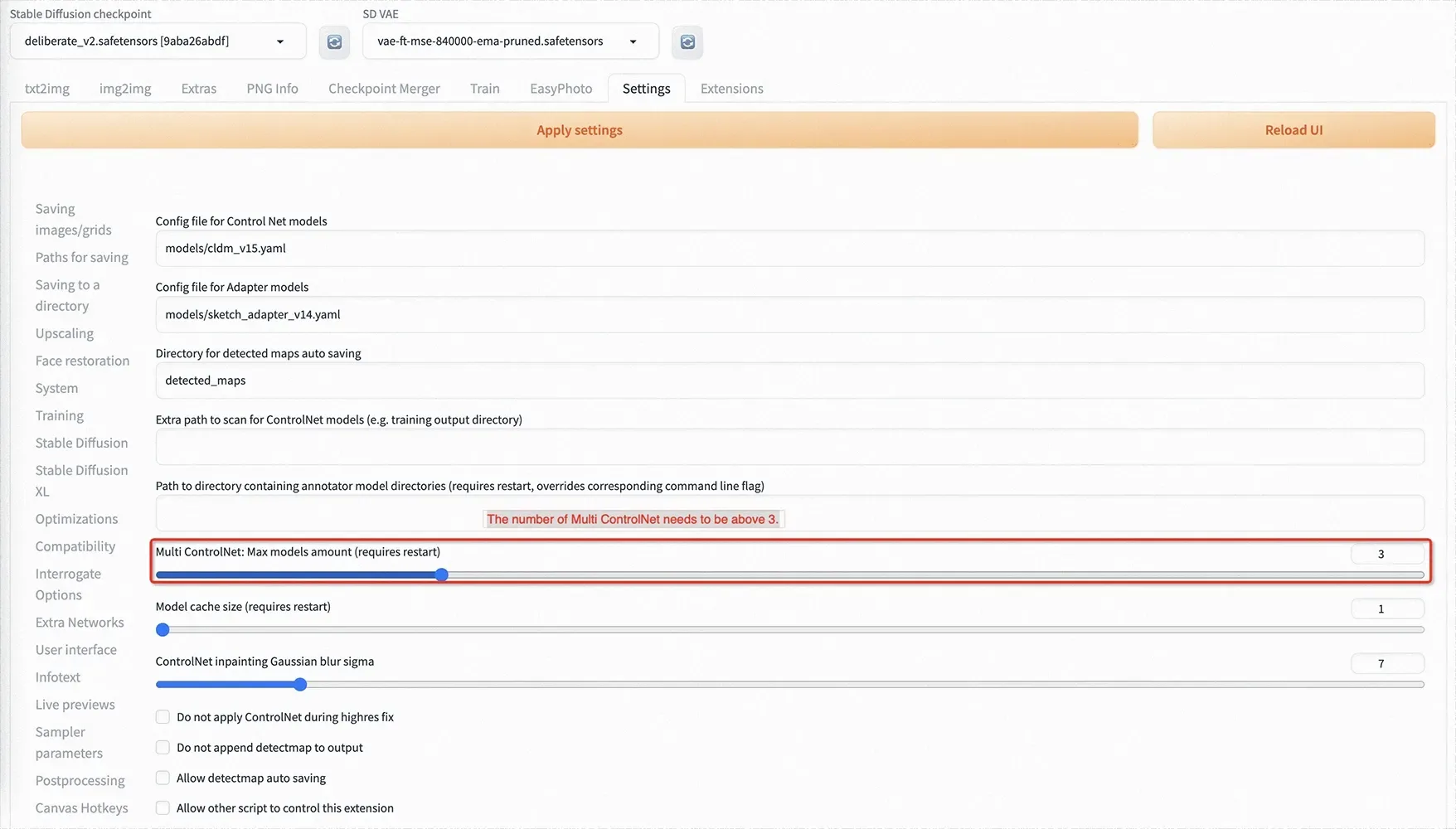Open the Extensions tab
This screenshot has height=829, width=1456.
732,89
